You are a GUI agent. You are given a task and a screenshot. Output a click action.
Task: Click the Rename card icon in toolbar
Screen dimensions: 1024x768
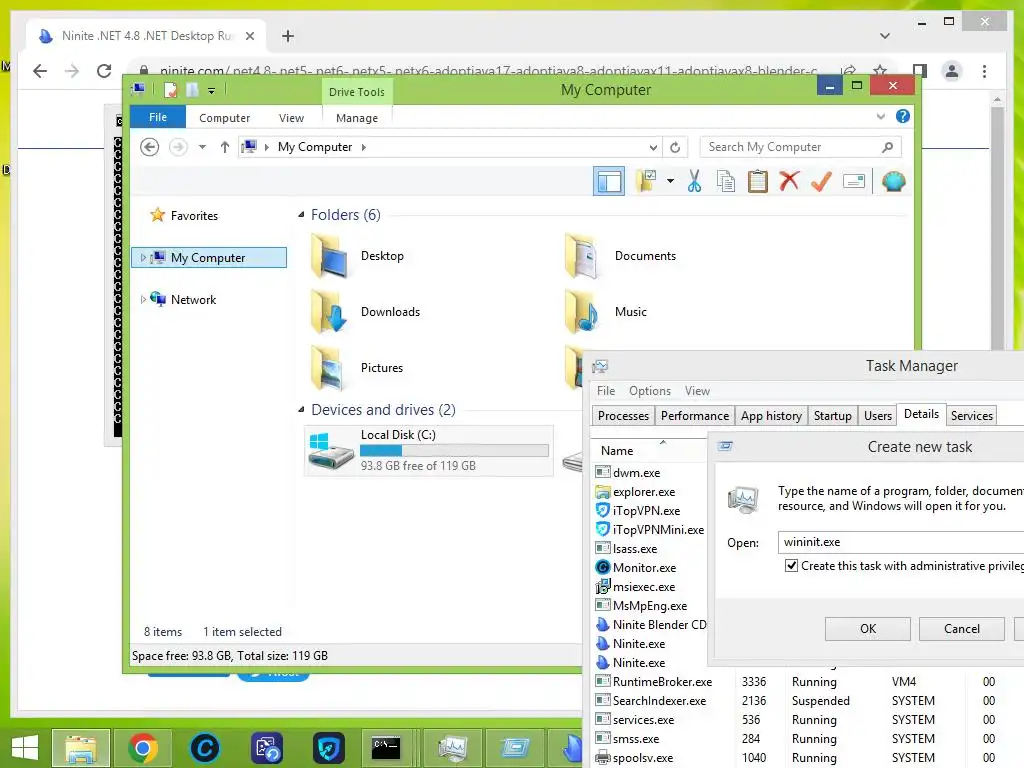(854, 181)
